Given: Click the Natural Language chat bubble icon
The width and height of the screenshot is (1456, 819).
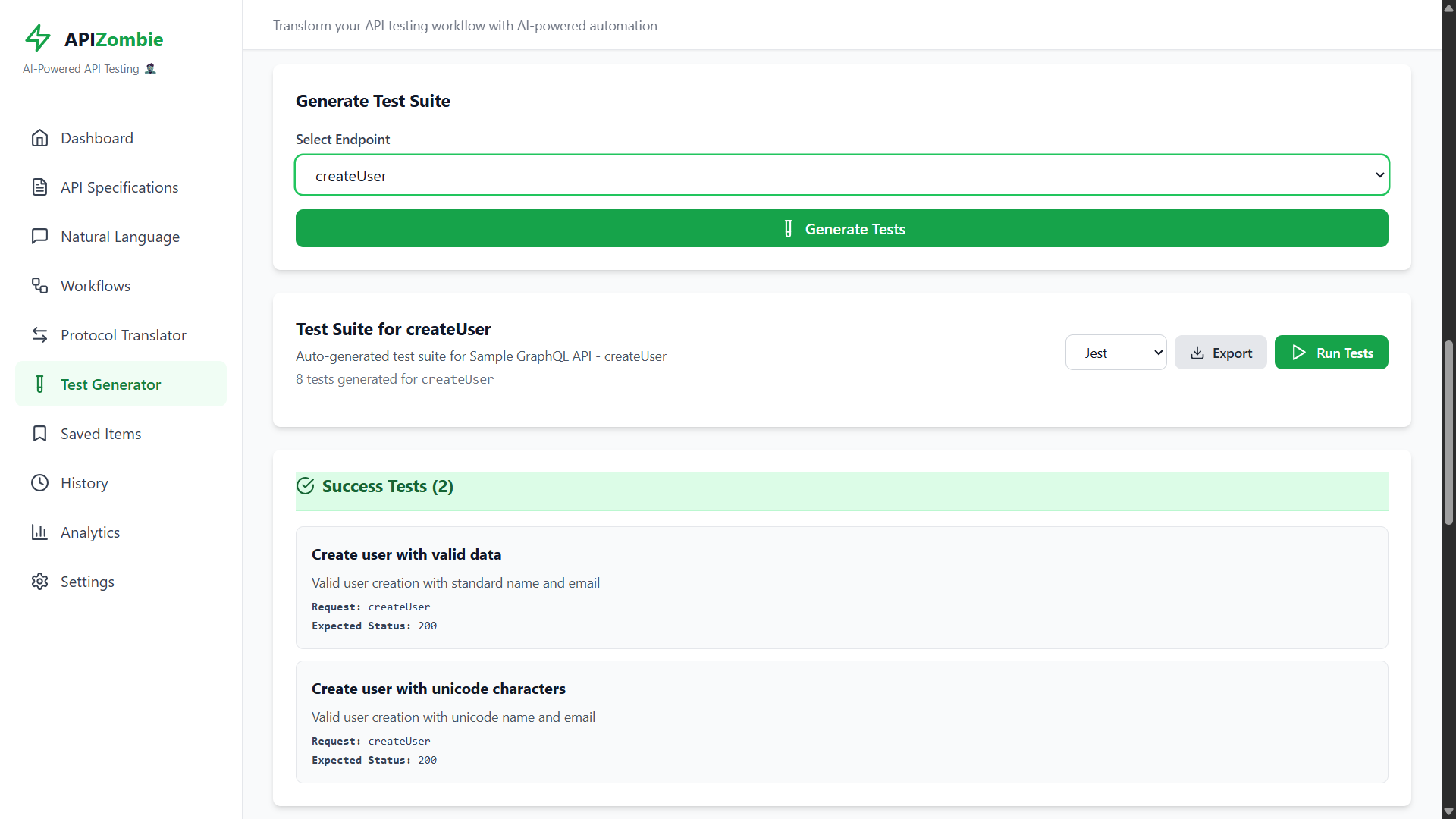Looking at the screenshot, I should tap(39, 237).
